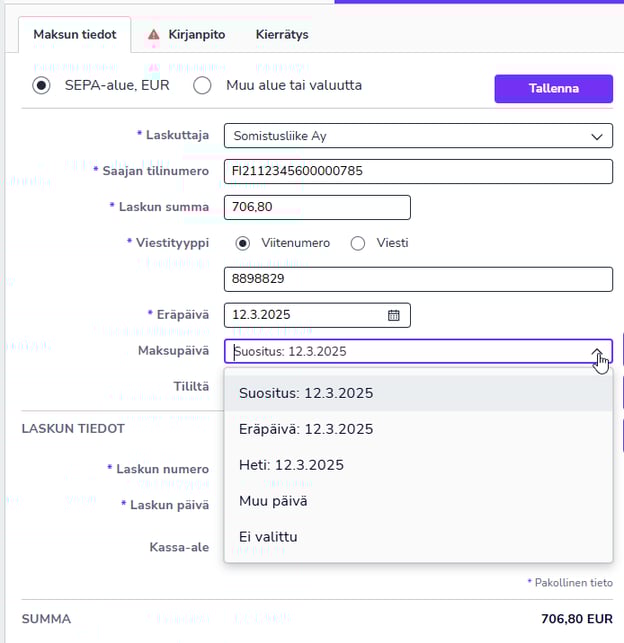Collapse the Maksupäivä dropdown arrow
The image size is (624, 643).
click(x=597, y=352)
